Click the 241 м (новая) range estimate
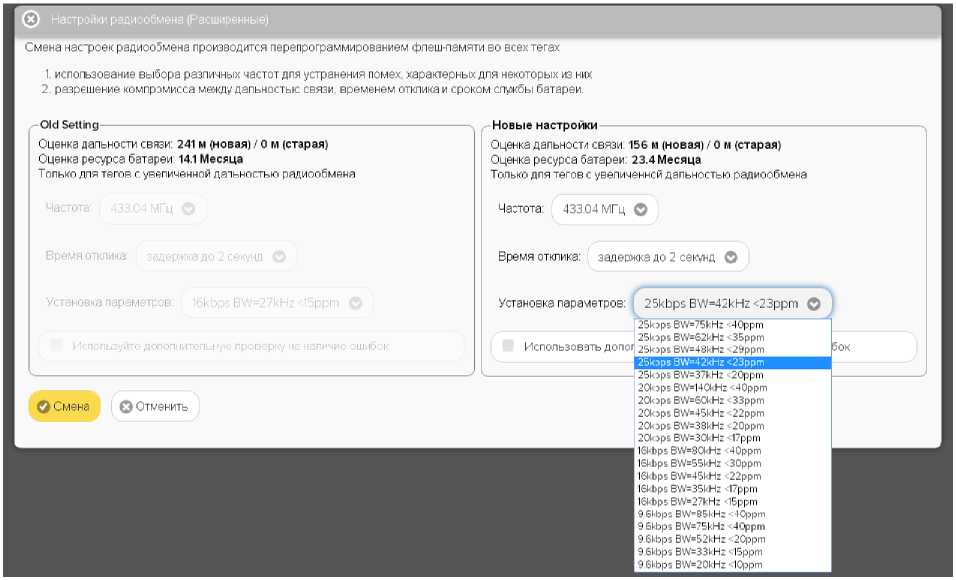The height and width of the screenshot is (580, 956). (214, 145)
